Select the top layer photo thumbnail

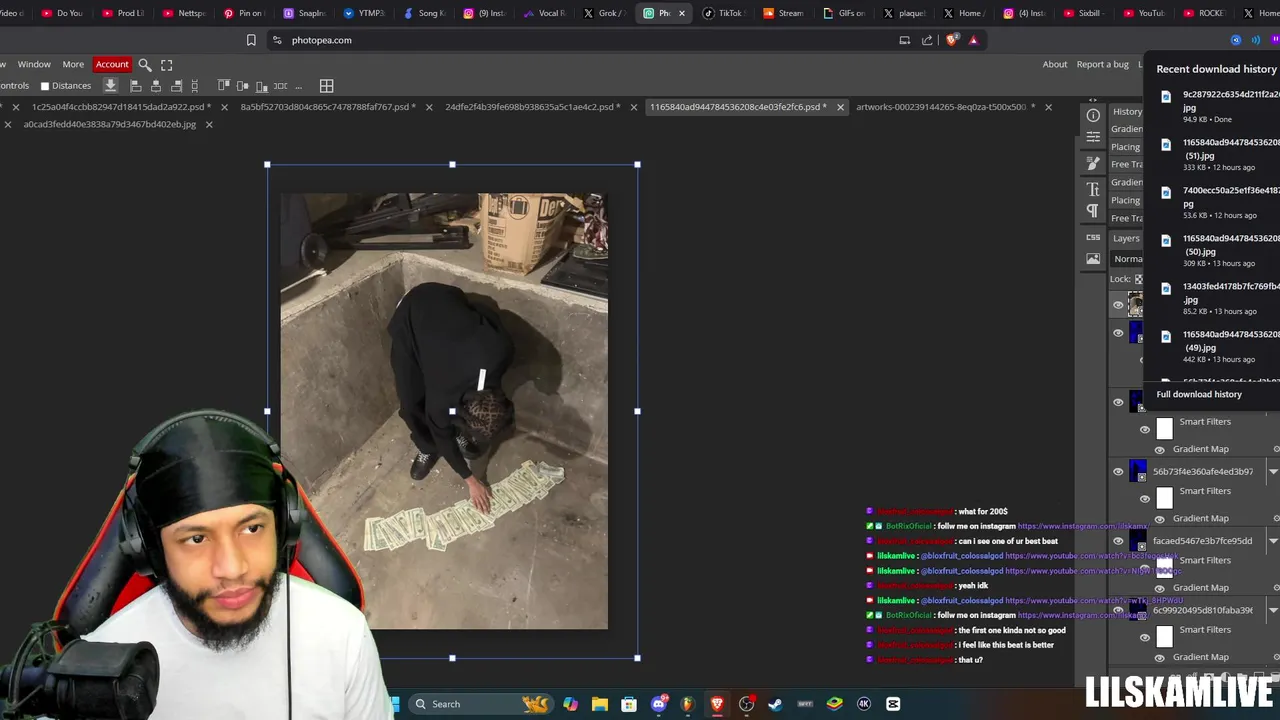point(1136,305)
